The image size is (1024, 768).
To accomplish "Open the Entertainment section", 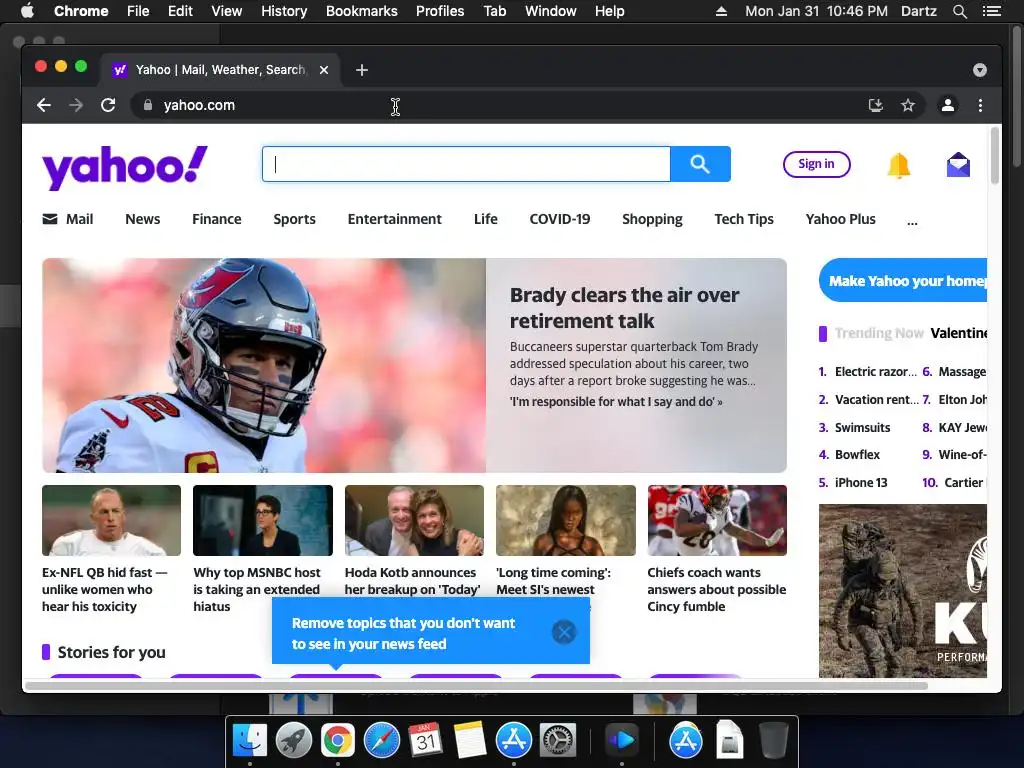I will 394,219.
